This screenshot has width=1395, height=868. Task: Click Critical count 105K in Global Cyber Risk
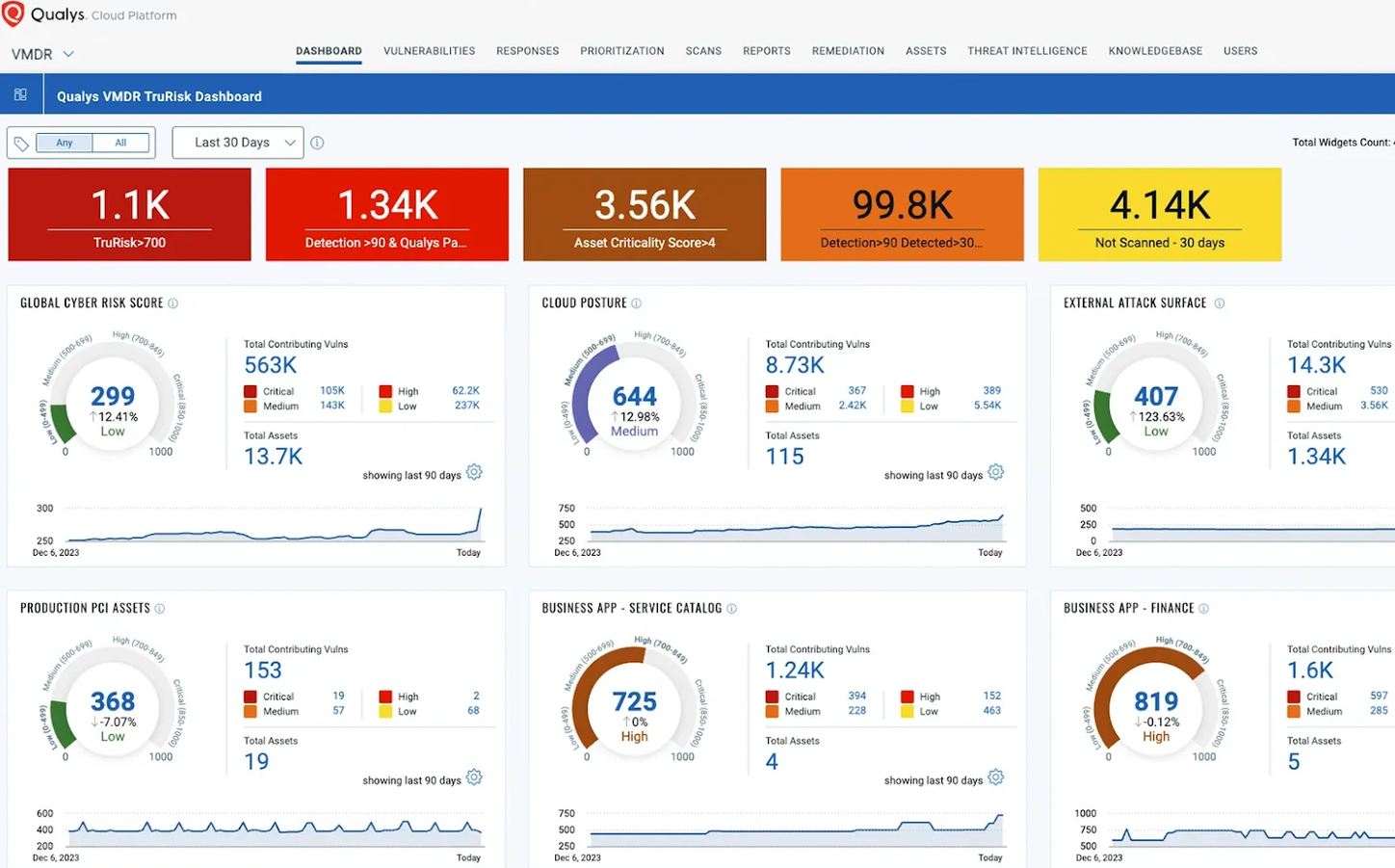332,391
